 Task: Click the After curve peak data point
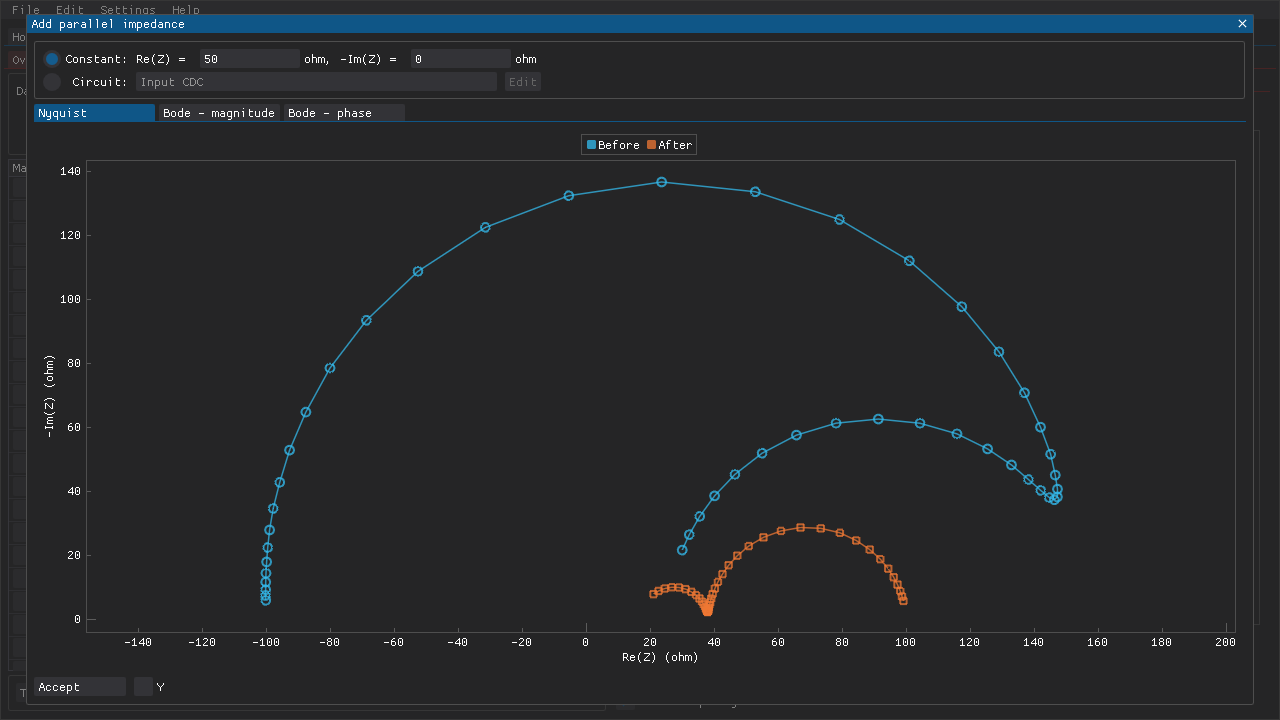pyautogui.click(x=800, y=527)
